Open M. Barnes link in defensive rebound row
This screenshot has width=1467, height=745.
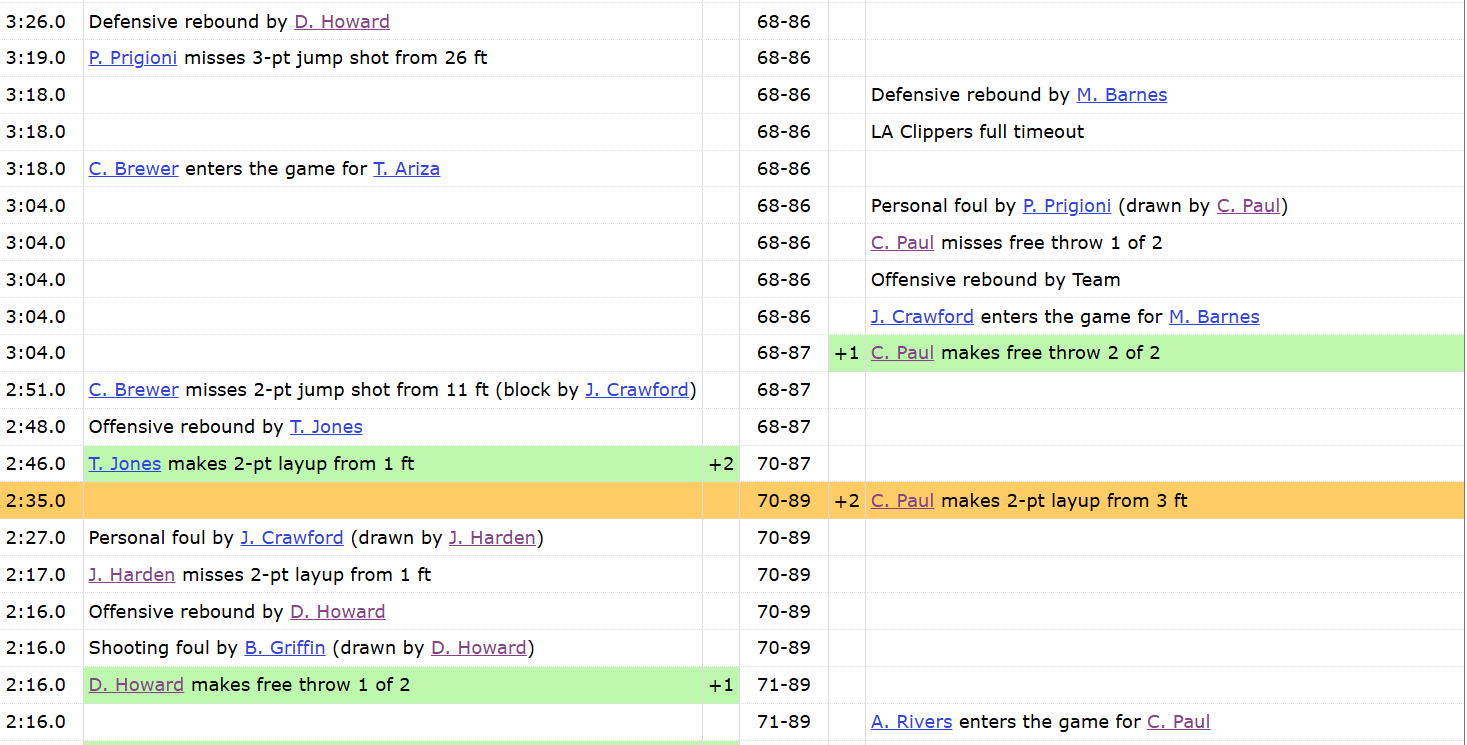tap(1122, 95)
